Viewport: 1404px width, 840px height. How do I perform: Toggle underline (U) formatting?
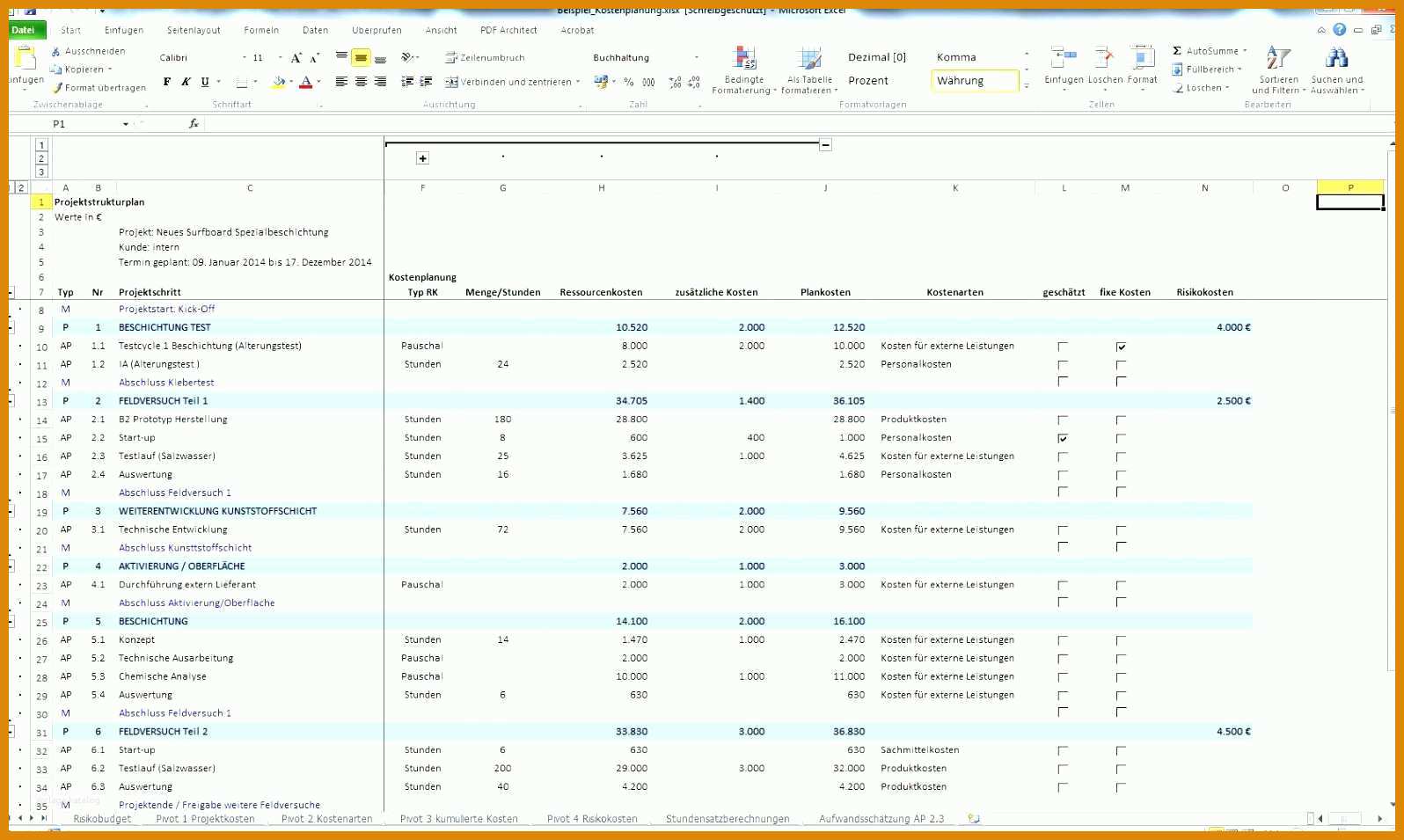click(205, 82)
